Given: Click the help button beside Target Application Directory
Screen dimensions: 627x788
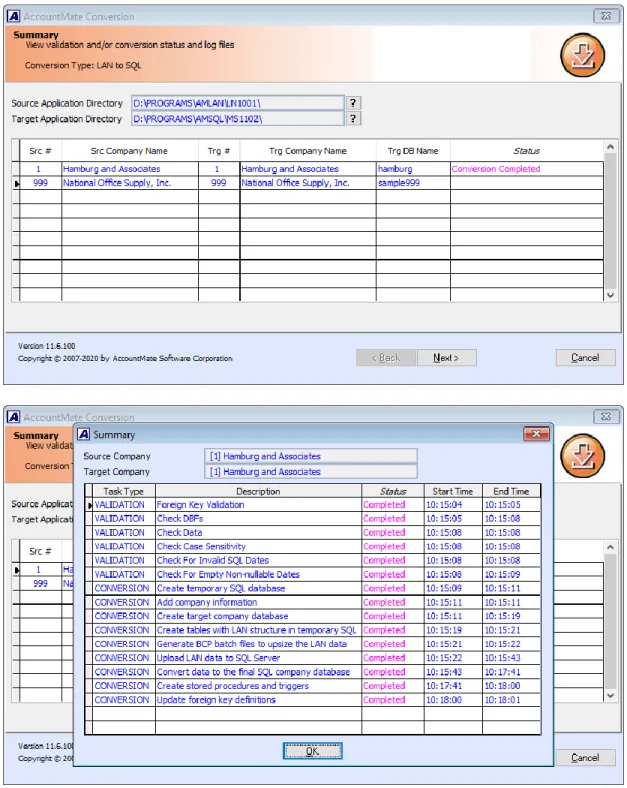Looking at the screenshot, I should tap(353, 119).
